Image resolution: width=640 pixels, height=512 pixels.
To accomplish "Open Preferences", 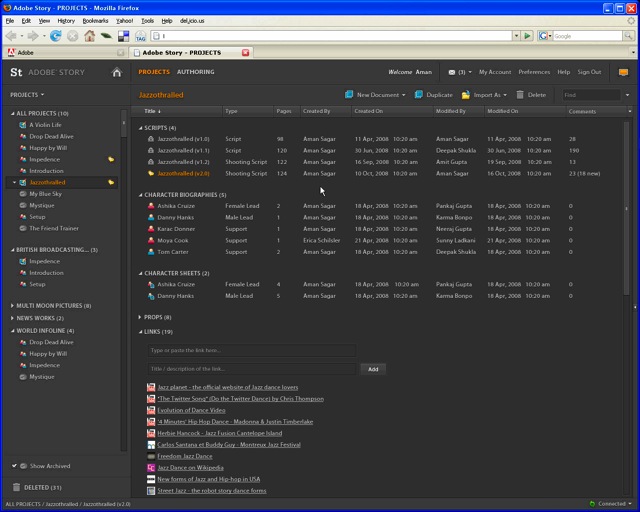I will [534, 72].
